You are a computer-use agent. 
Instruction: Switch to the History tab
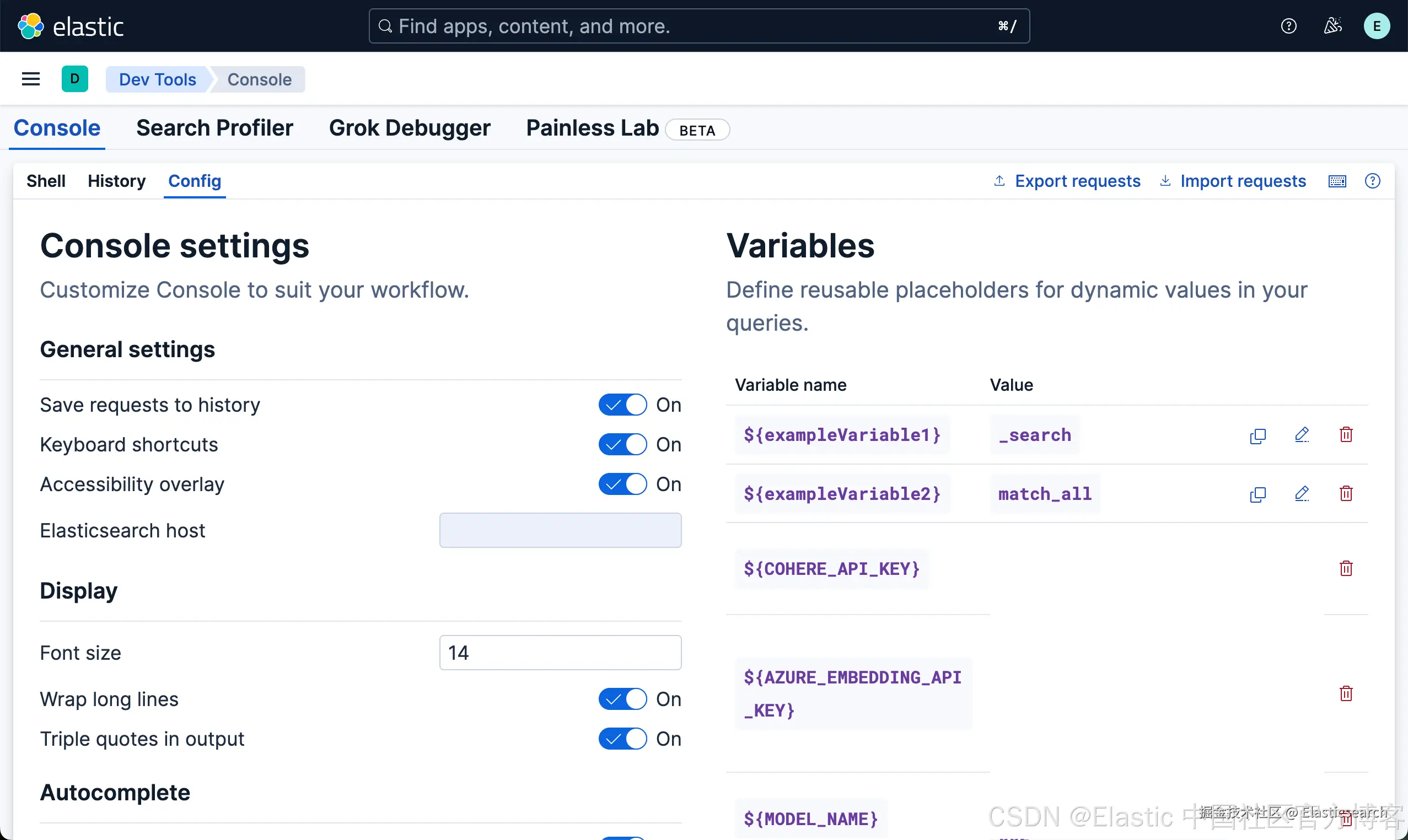coord(117,181)
